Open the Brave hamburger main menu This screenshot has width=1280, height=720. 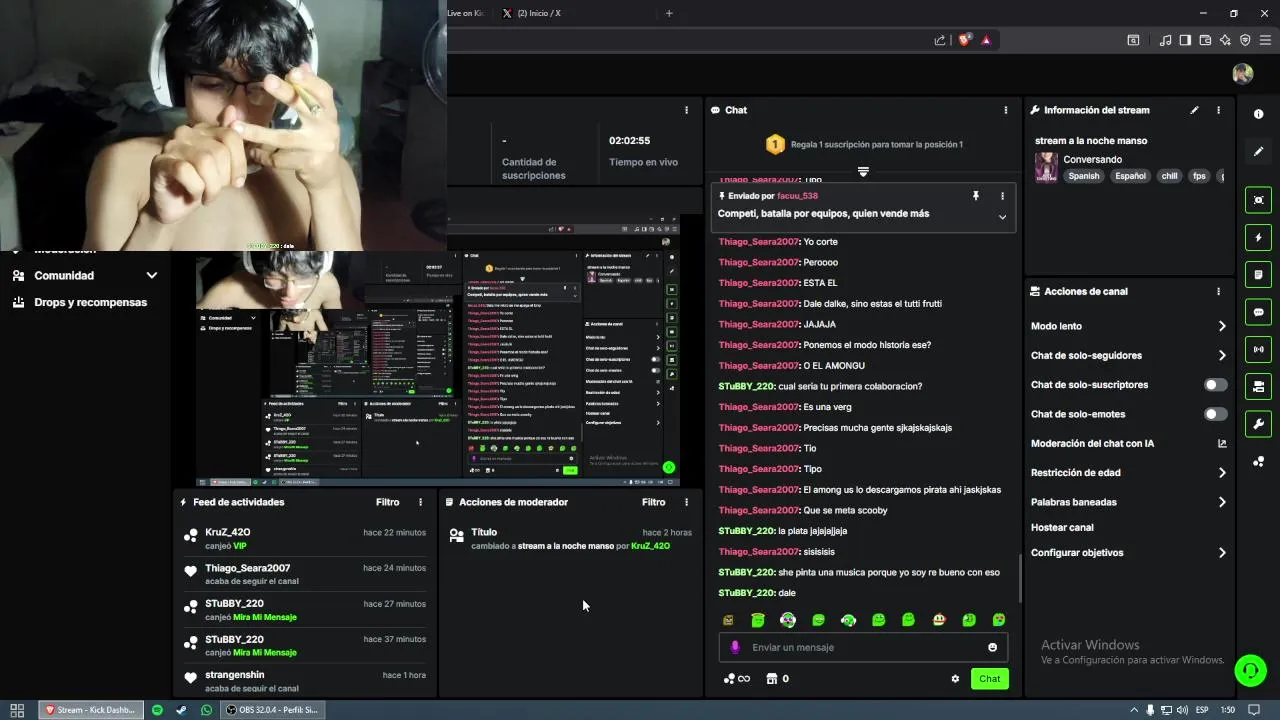coord(1265,40)
